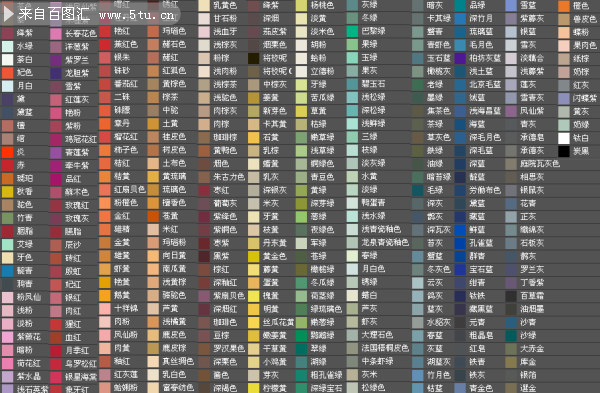Image resolution: width=600 pixels, height=393 pixels.
Task: Select the 丁香紫 text
Action: 532,283
